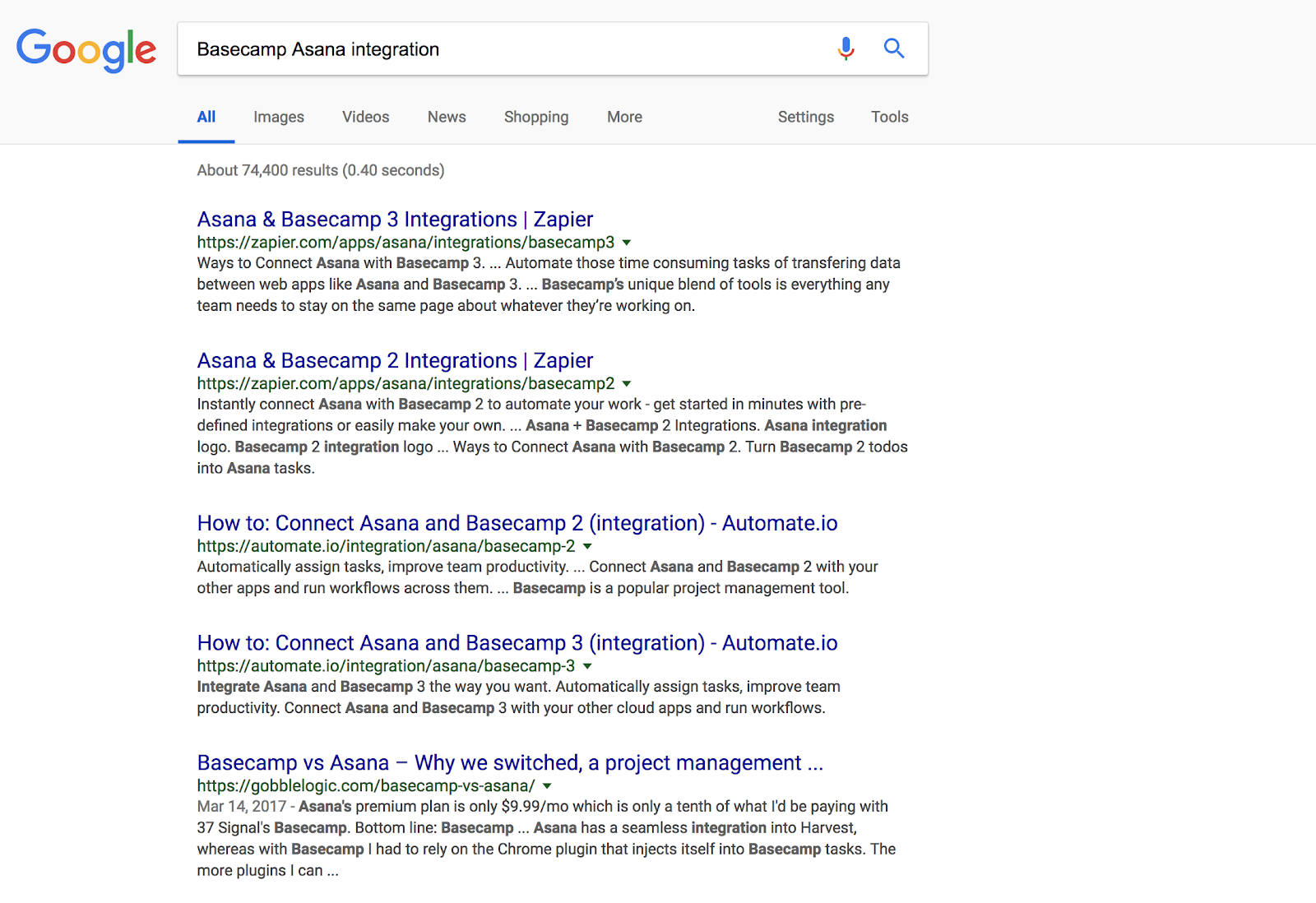Open the News tab
Screen dimensions: 1316x903
coord(447,117)
